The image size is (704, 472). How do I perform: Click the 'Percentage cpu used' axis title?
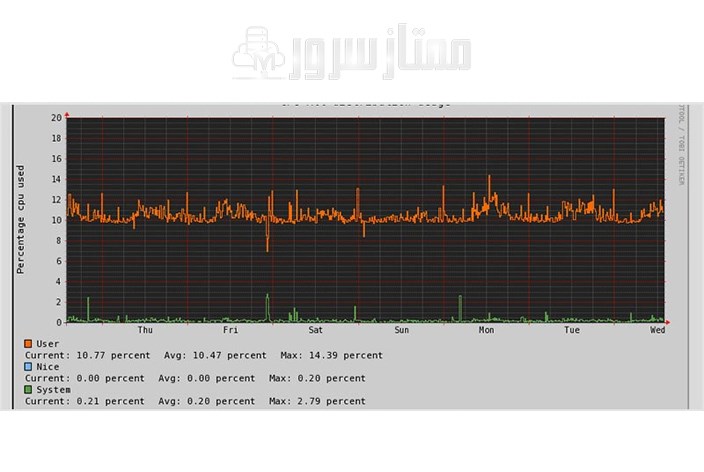21,220
